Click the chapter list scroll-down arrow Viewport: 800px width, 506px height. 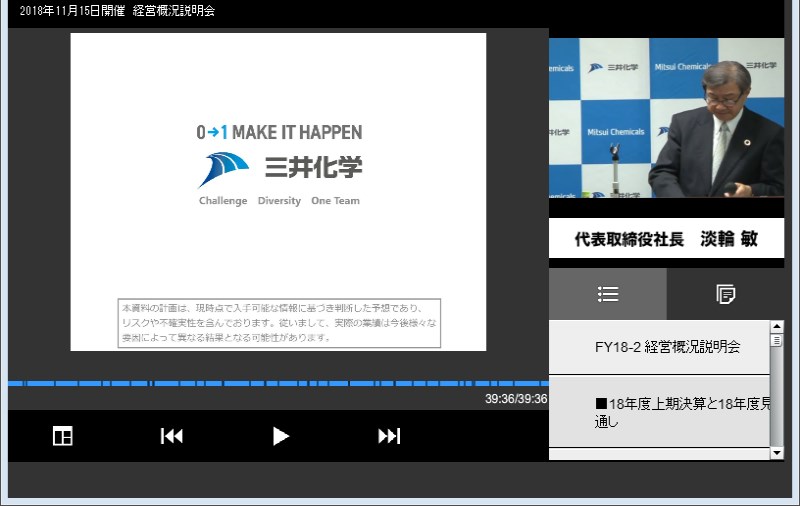point(777,453)
